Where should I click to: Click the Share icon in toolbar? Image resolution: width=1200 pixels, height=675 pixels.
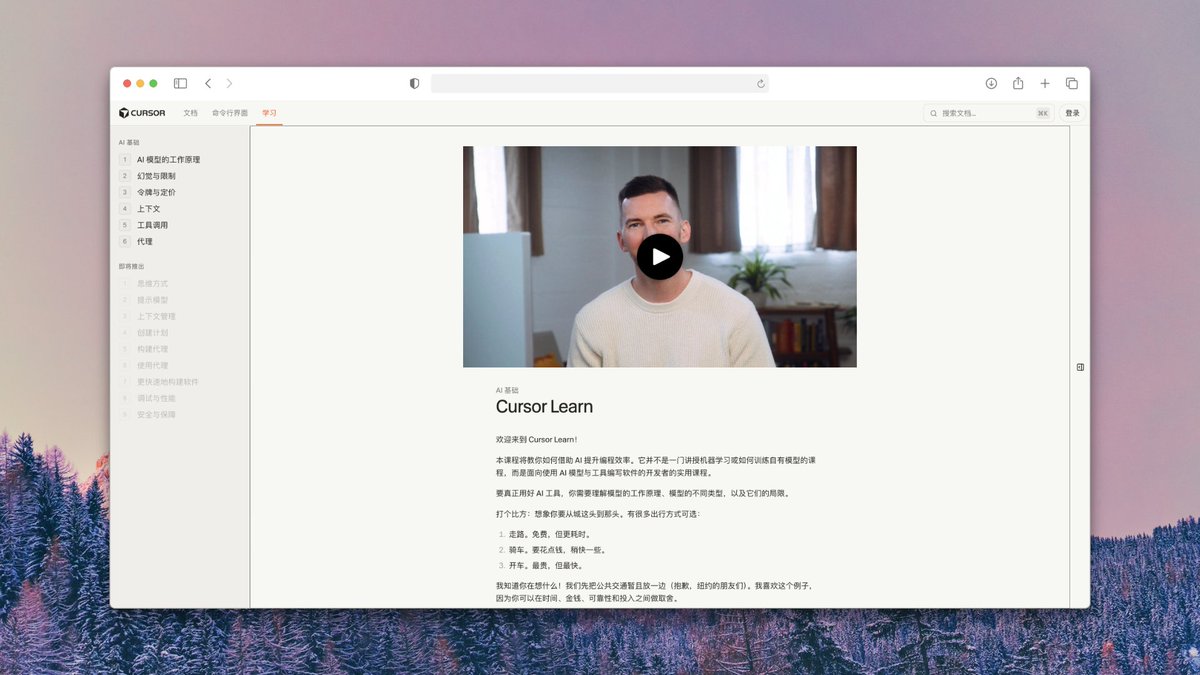point(1018,83)
